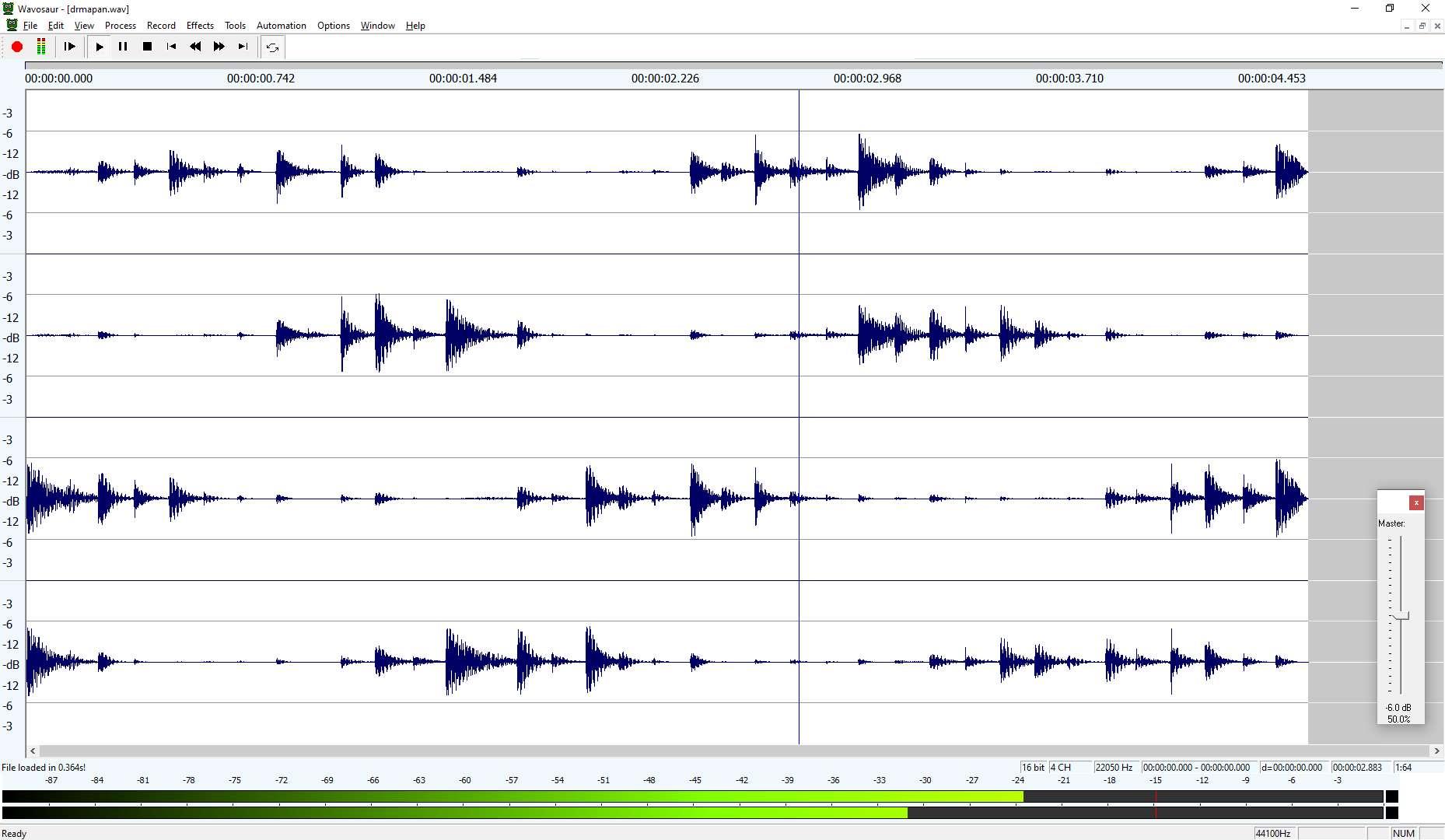Image resolution: width=1445 pixels, height=840 pixels.
Task: Open the Help menu
Action: (415, 26)
